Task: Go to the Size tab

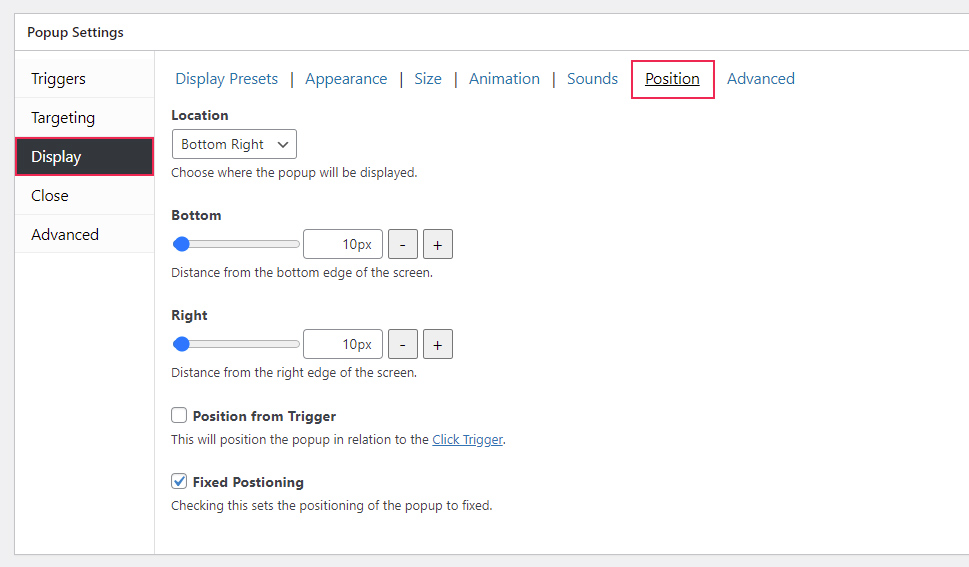Action: tap(428, 79)
